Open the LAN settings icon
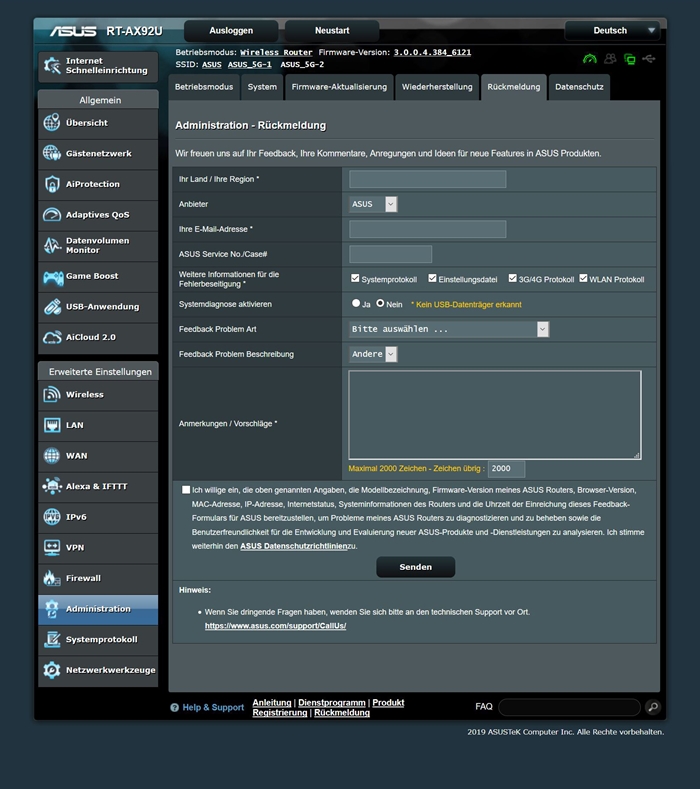700x789 pixels. [52, 425]
